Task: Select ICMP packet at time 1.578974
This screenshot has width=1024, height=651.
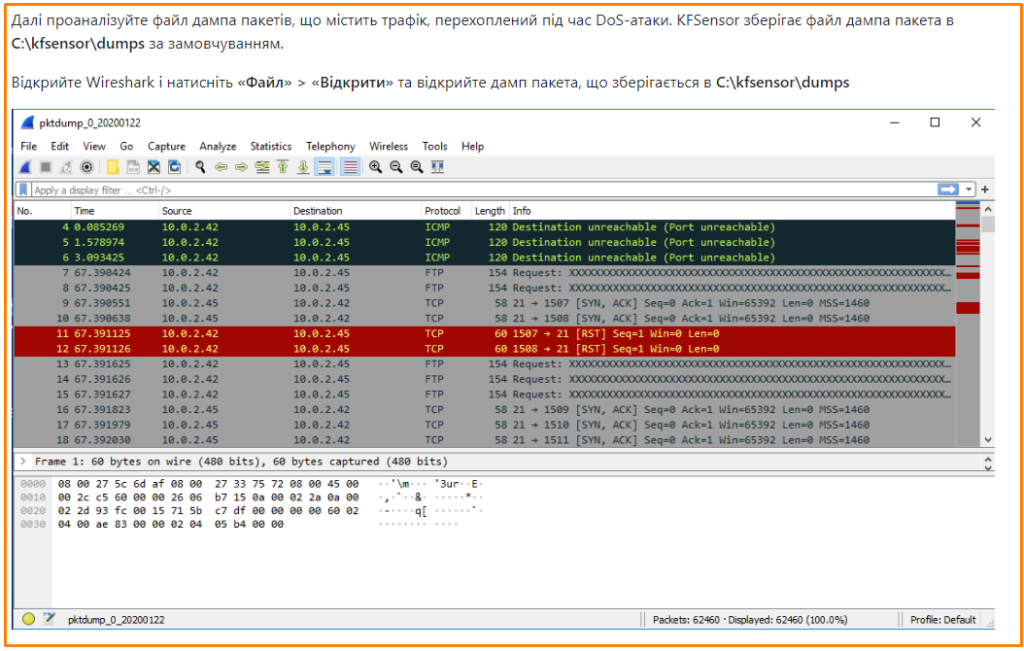Action: (485, 242)
